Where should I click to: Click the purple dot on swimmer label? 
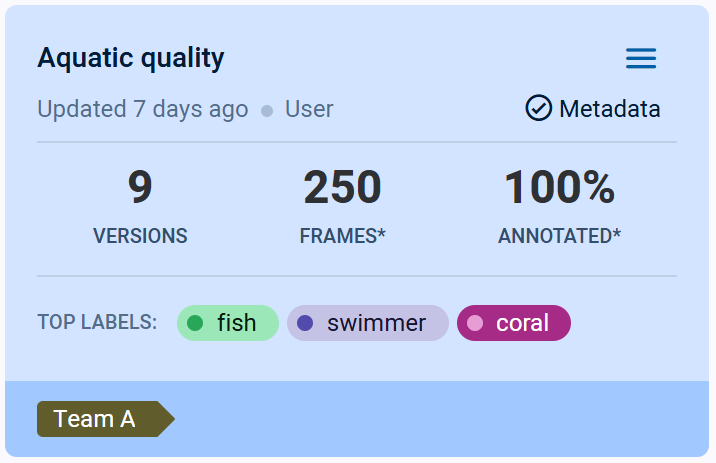click(306, 323)
